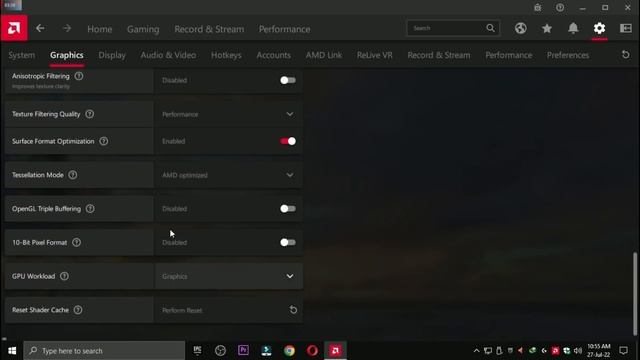Open top Record & Stream menu

click(209, 29)
